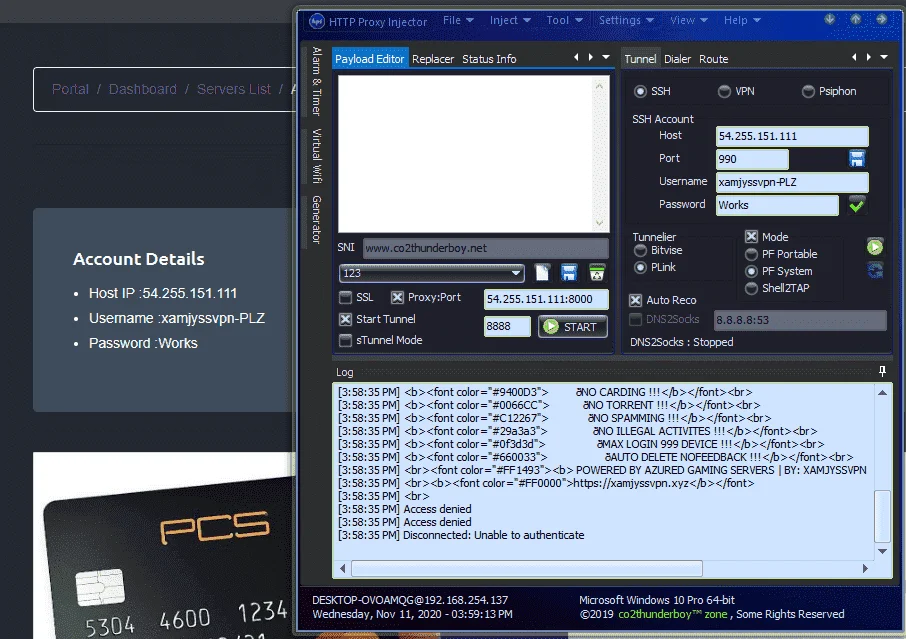Screen dimensions: 906x639
Task: Click the green checkmark beside Password field
Action: pos(856,205)
